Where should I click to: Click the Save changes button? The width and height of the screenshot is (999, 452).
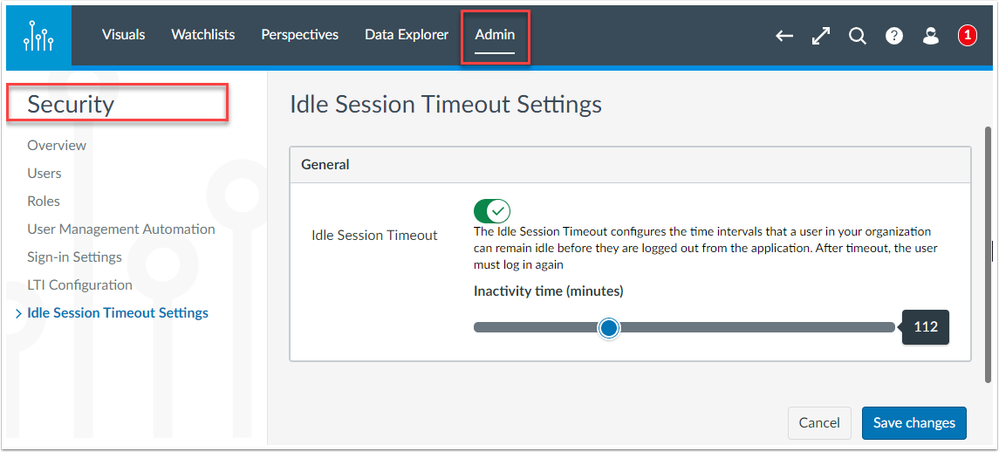[914, 423]
